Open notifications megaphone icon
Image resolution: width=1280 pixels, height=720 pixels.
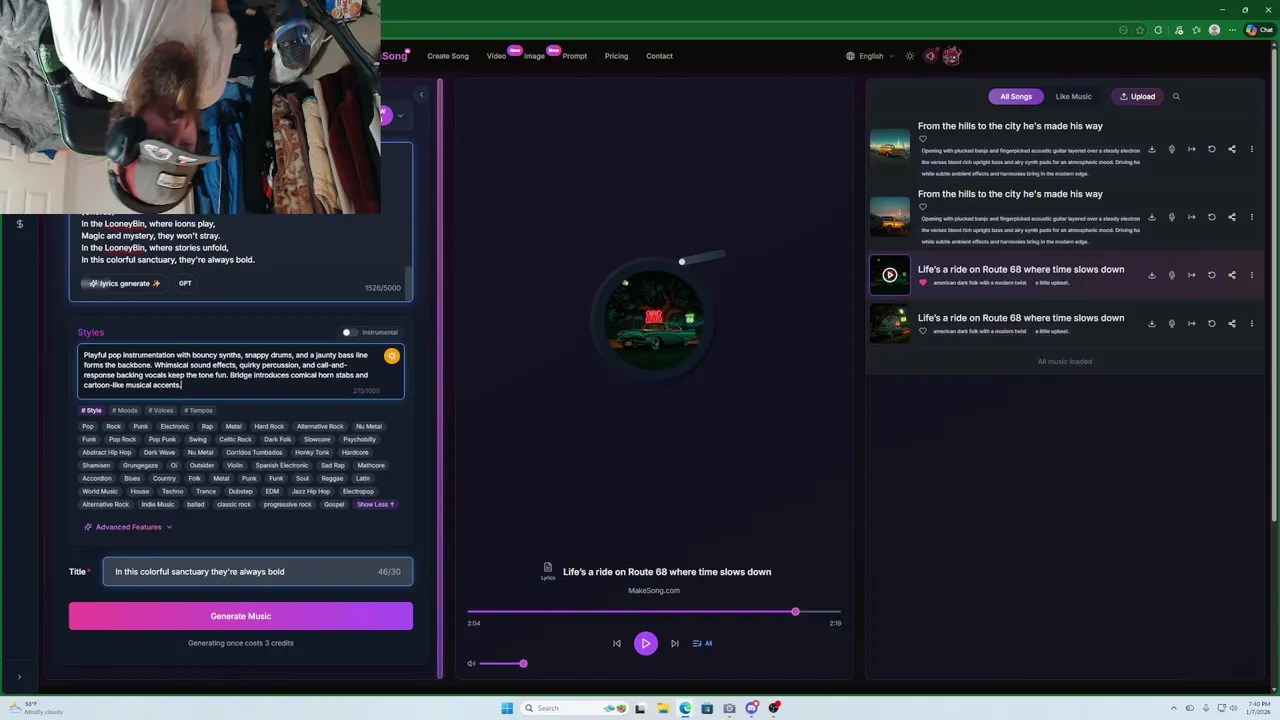[x=930, y=56]
